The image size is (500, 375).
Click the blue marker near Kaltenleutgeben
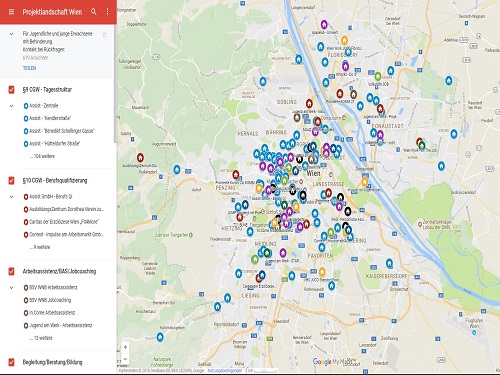pyautogui.click(x=160, y=337)
